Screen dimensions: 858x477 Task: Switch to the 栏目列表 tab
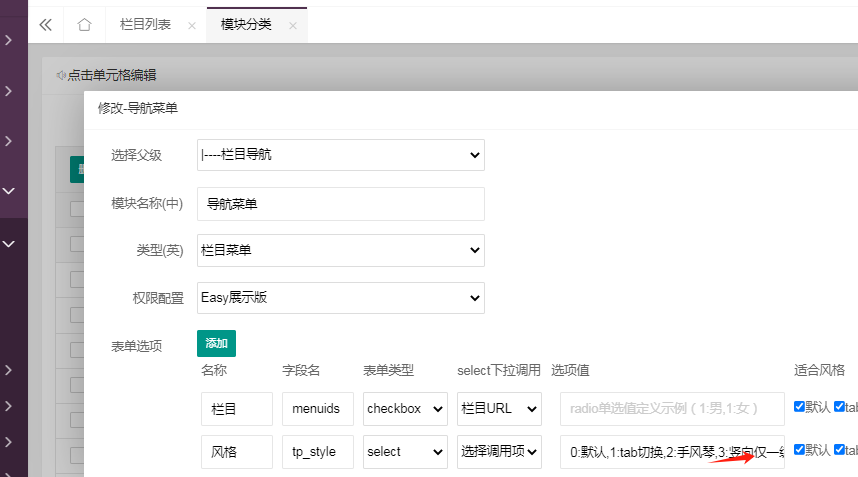click(x=145, y=25)
